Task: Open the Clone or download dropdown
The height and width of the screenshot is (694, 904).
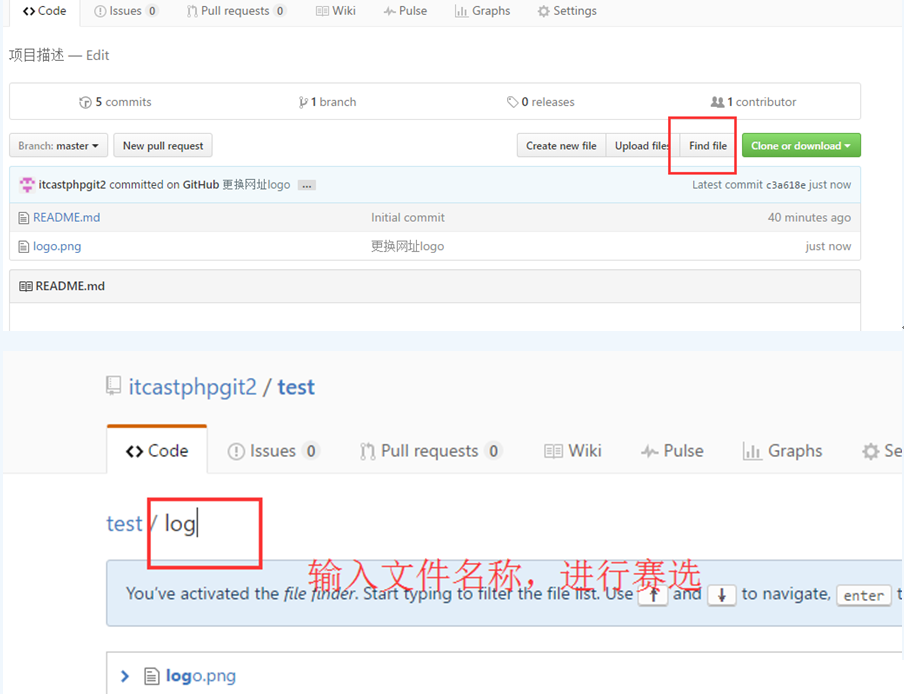Action: coord(800,146)
